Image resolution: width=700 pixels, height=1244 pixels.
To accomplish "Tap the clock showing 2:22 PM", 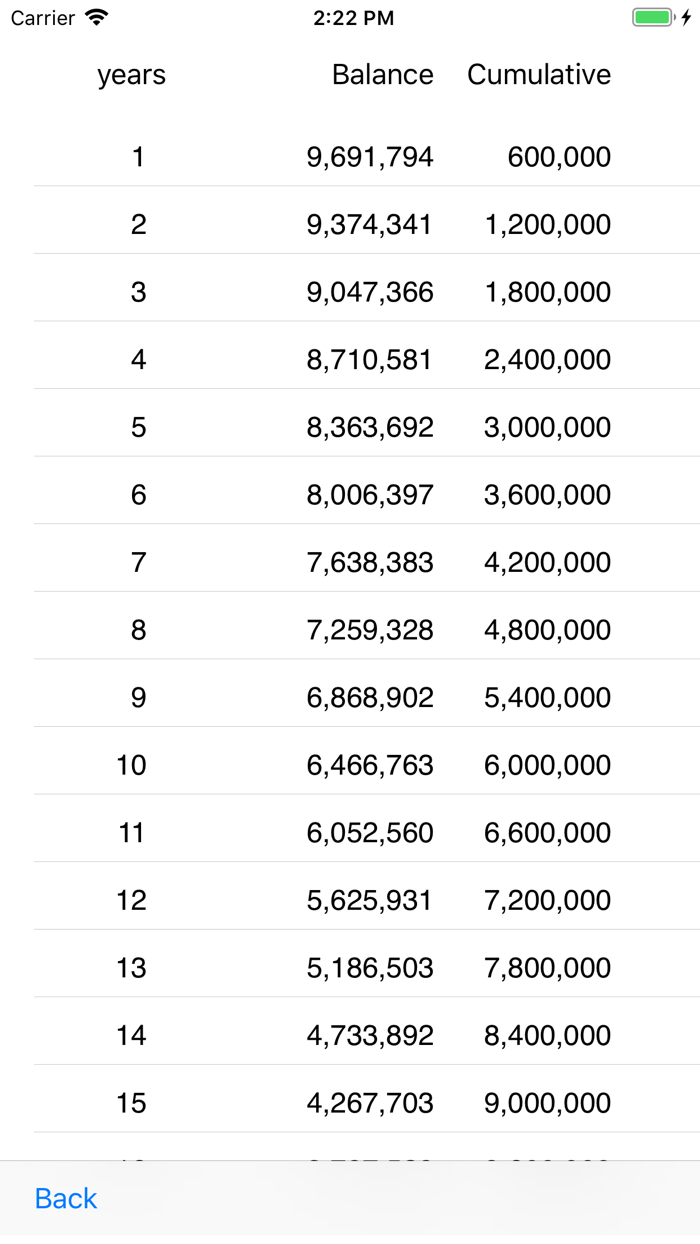I will click(x=354, y=17).
